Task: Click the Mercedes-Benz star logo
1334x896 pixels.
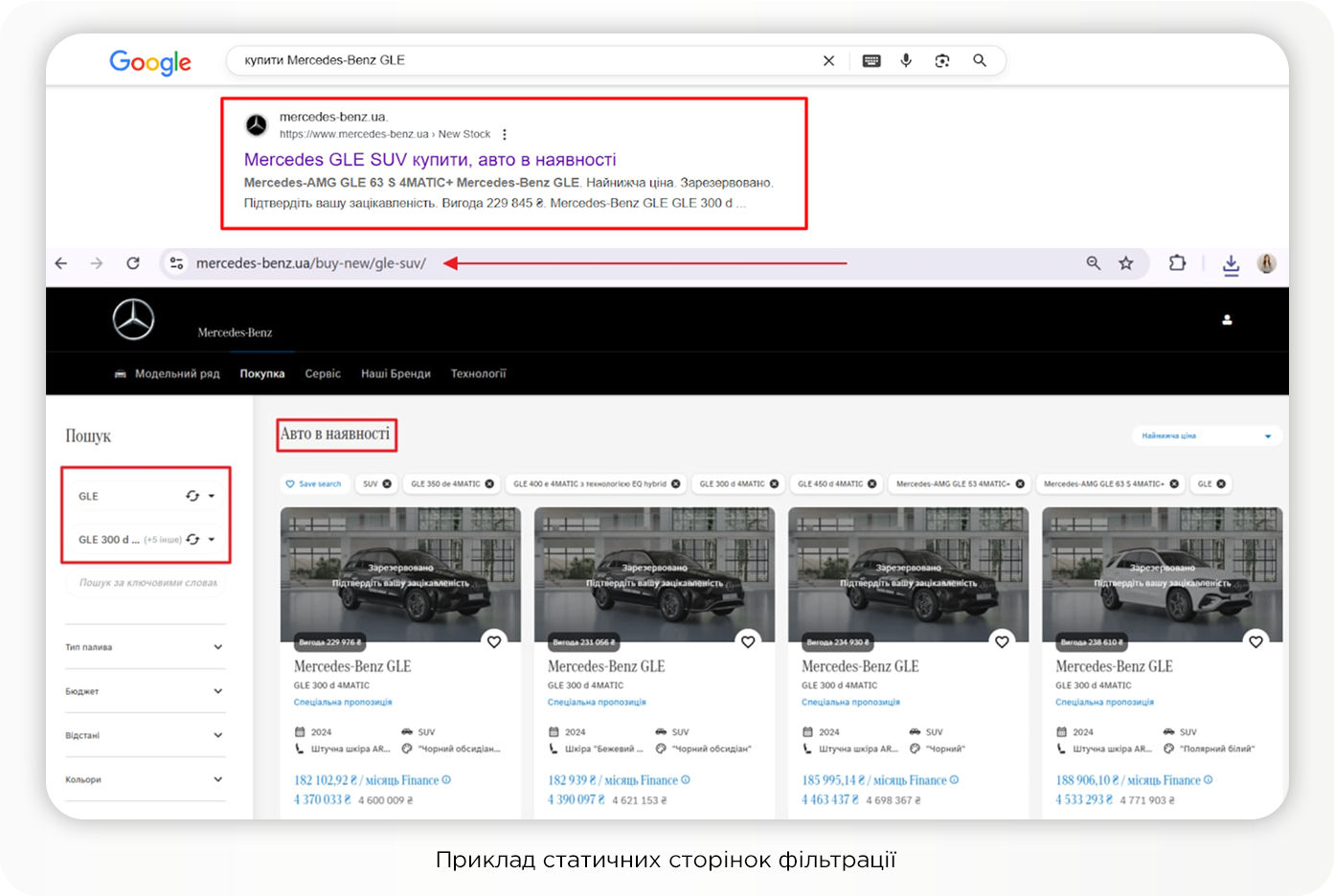Action: [133, 320]
